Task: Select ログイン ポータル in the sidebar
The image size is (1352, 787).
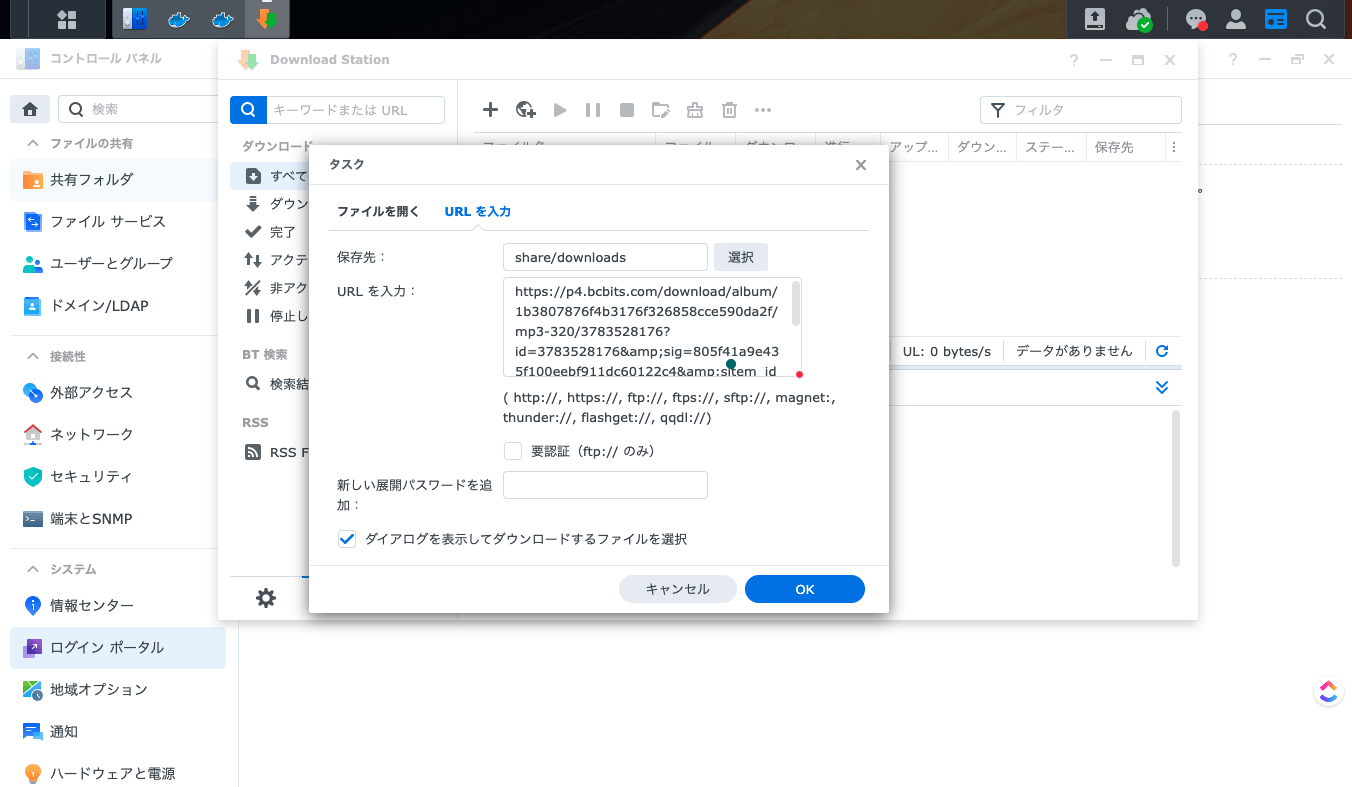Action: 104,647
